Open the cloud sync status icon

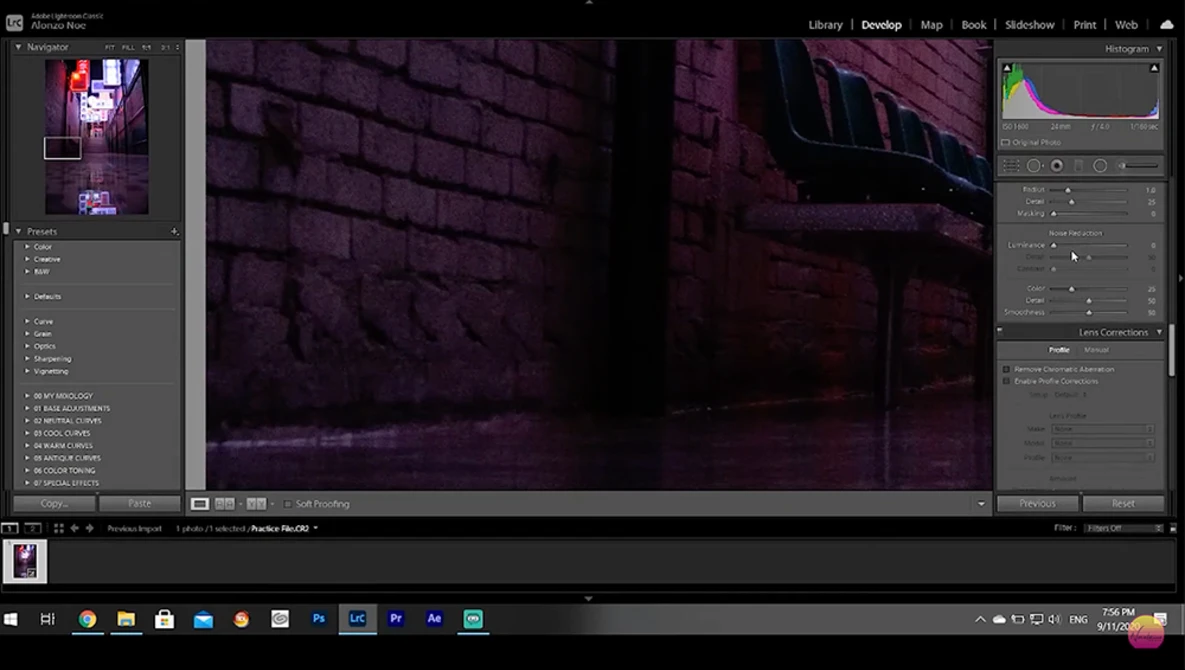[x=1167, y=25]
